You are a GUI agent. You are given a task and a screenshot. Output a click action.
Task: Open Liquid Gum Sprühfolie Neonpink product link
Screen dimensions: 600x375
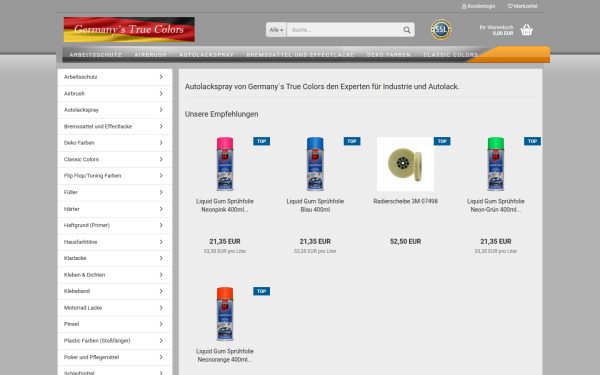[225, 205]
